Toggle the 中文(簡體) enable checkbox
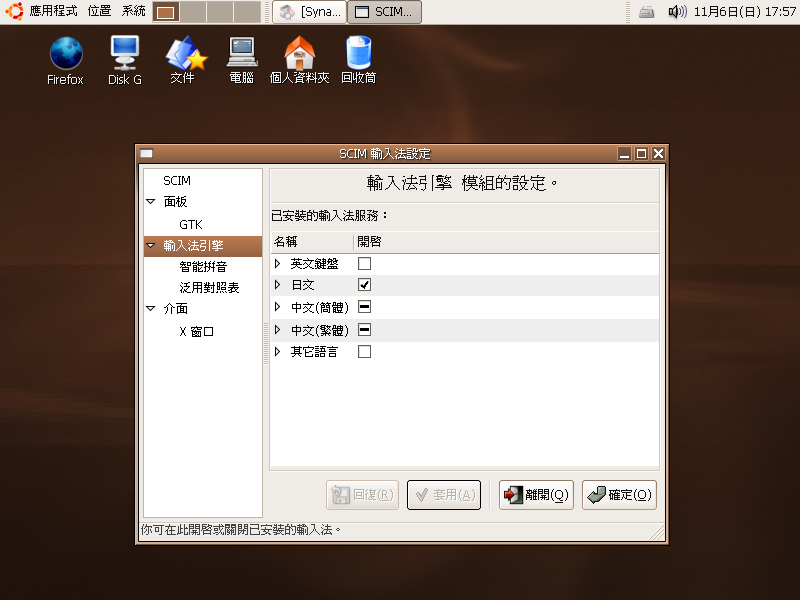 click(364, 307)
